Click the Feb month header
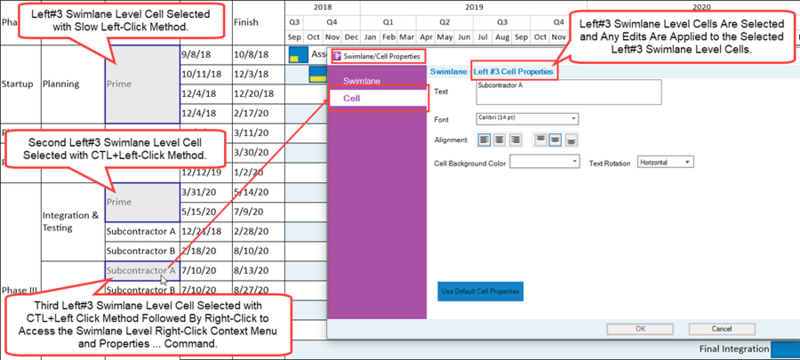Screen dimensions: 800x360 click(x=389, y=37)
